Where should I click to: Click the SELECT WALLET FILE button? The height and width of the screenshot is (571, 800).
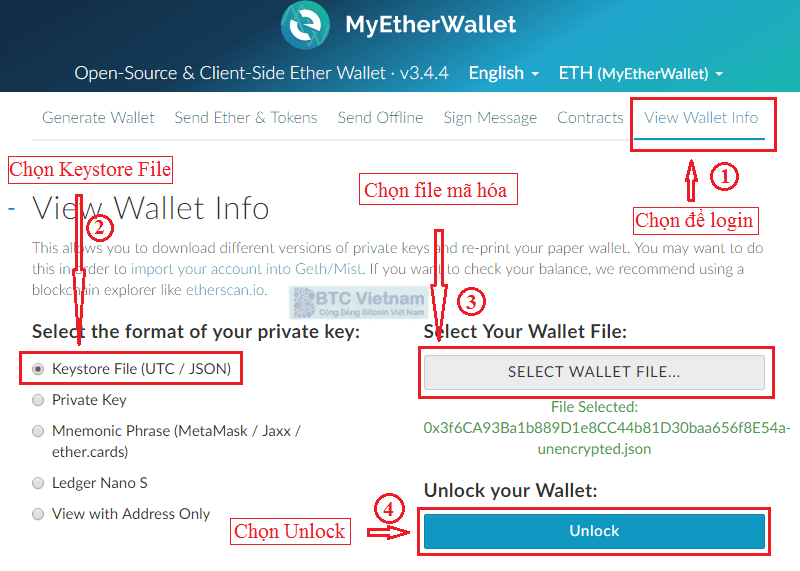click(594, 372)
